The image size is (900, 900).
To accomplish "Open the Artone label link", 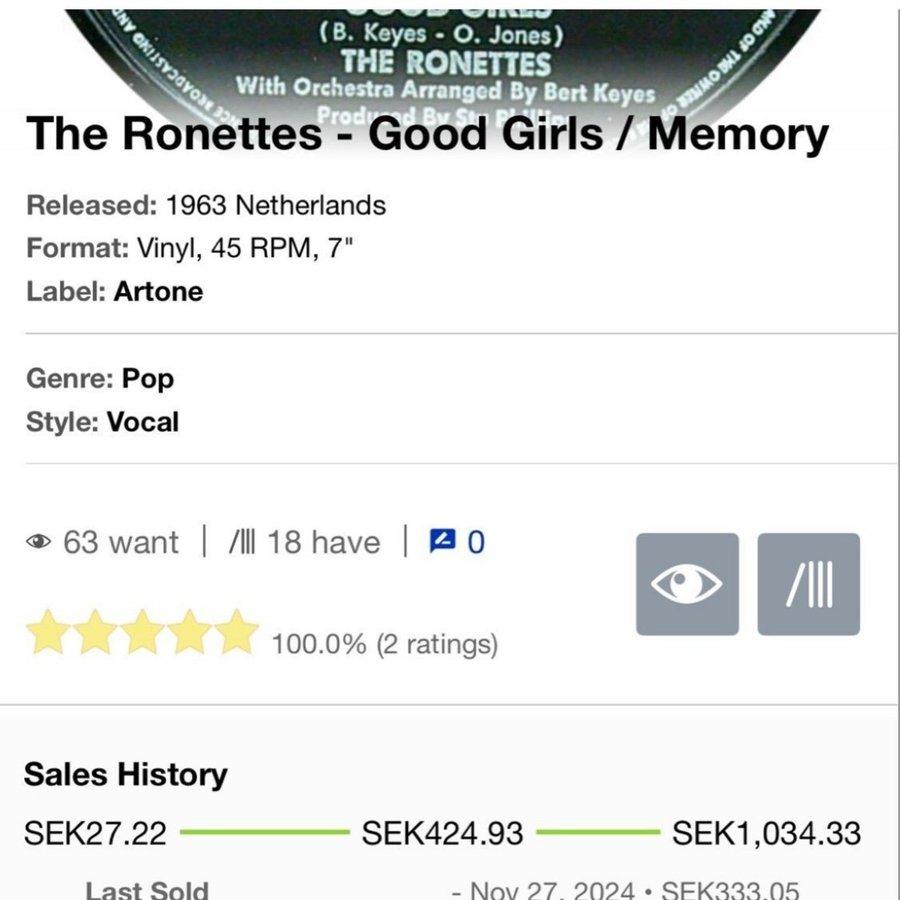I will click(158, 291).
